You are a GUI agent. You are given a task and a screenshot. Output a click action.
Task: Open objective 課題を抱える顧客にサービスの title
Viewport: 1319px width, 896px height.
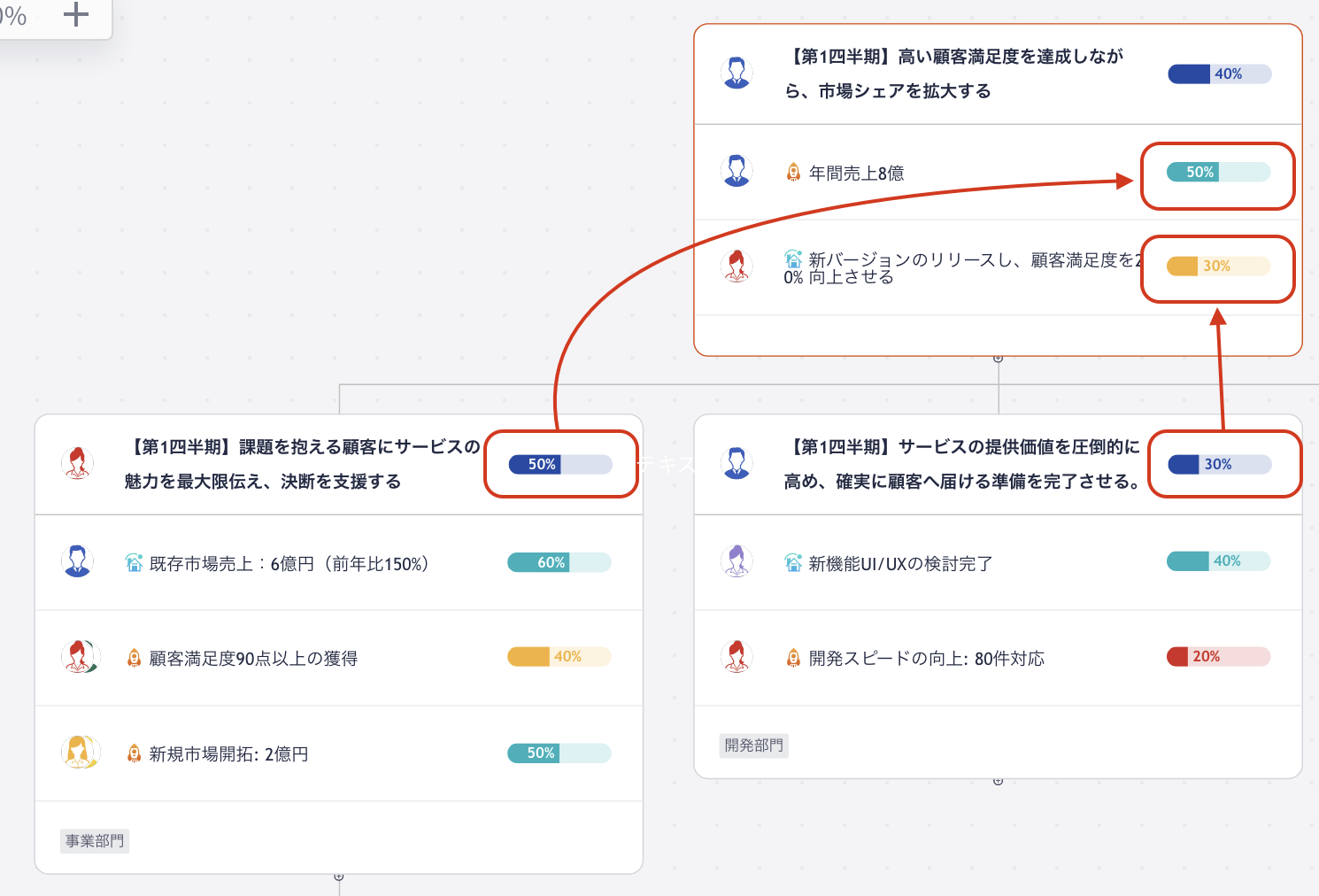302,464
